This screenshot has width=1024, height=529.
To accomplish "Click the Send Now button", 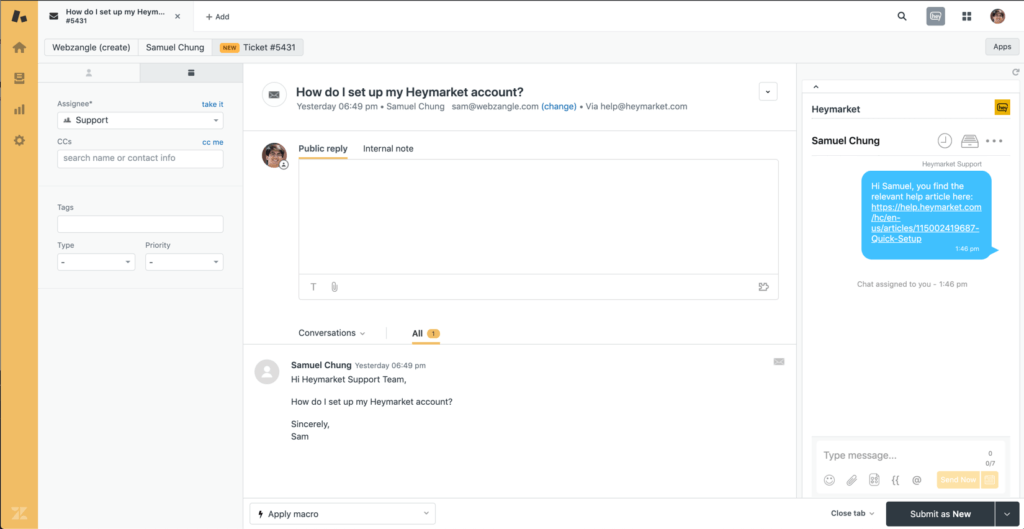I will tap(958, 480).
